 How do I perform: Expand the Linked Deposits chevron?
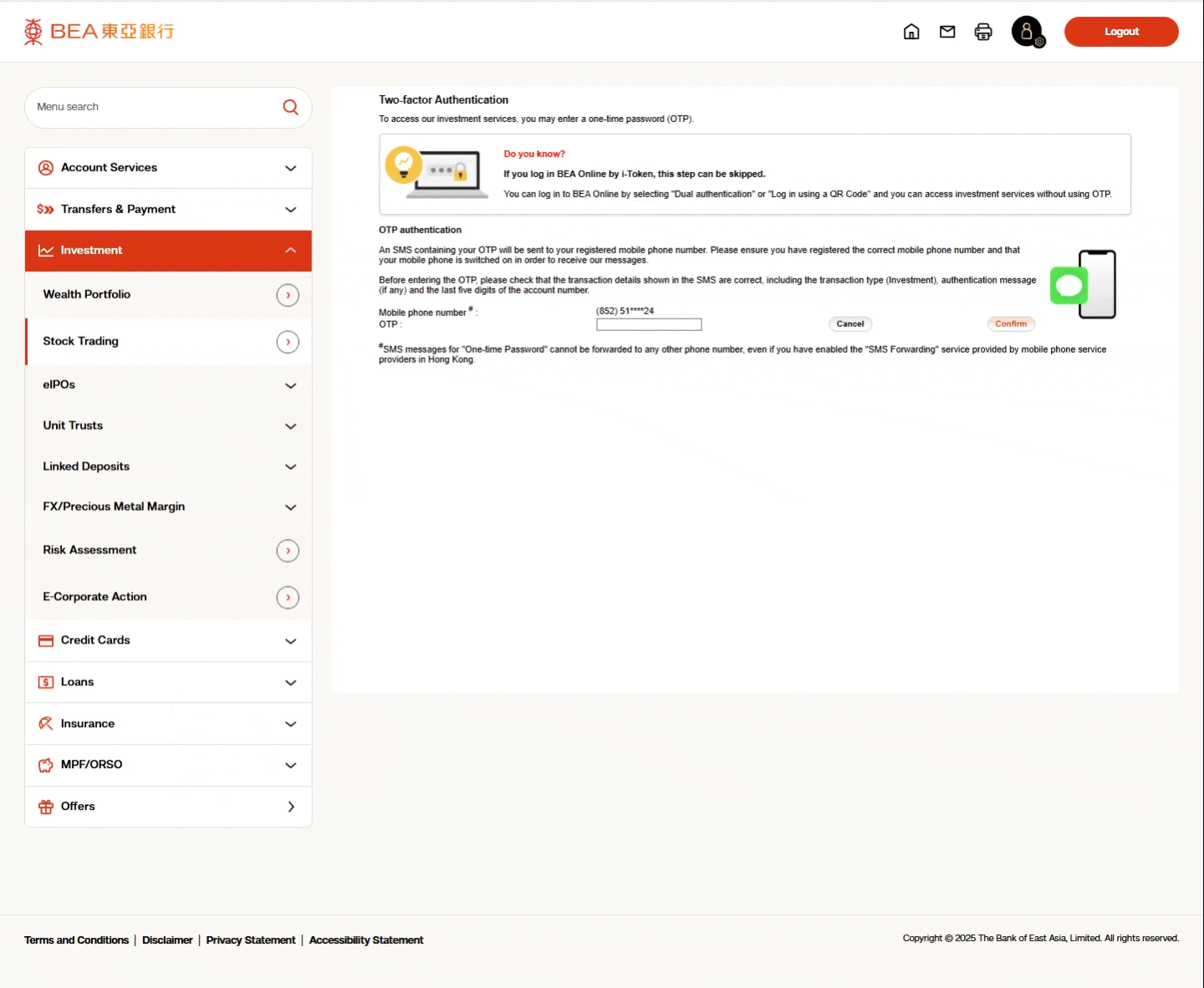(291, 467)
